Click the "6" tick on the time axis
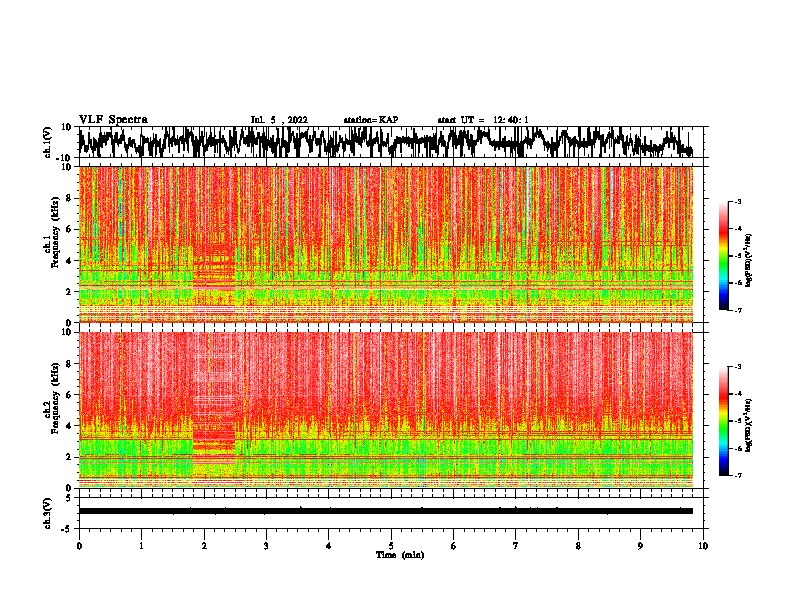The image size is (792, 612). [x=454, y=546]
